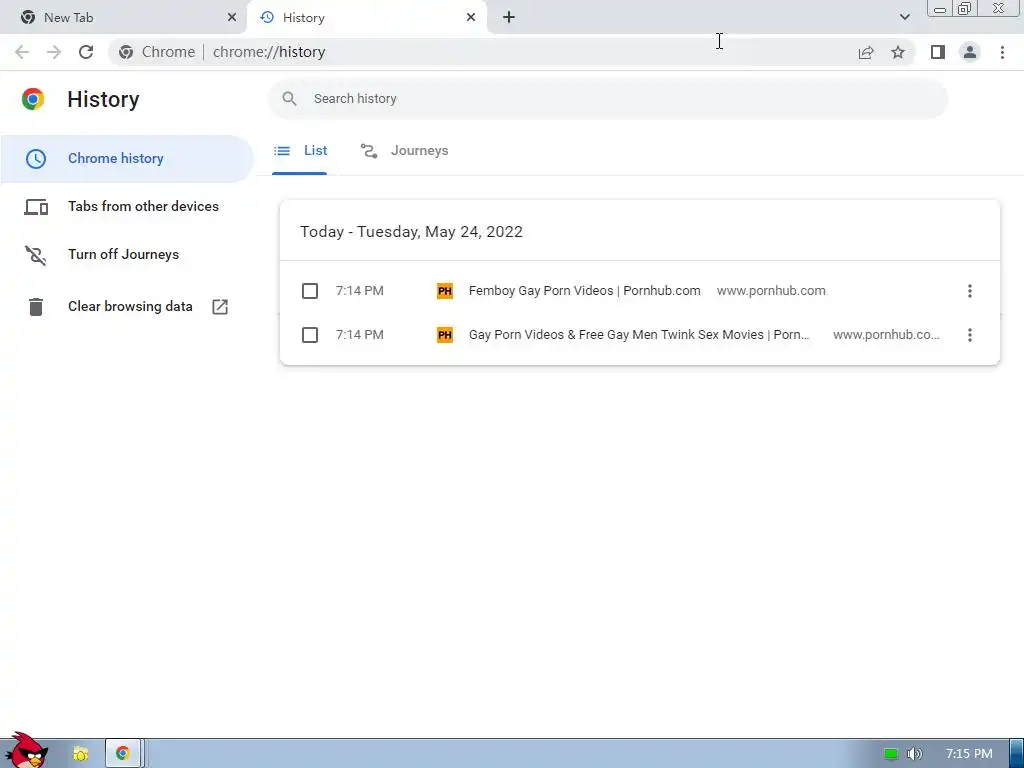The height and width of the screenshot is (768, 1024).
Task: Close the New Tab tab
Action: point(232,18)
